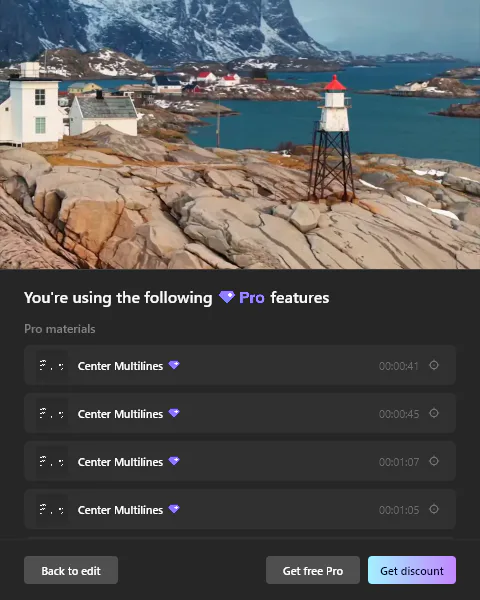480x600 pixels.
Task: Click the Get free Pro button
Action: [x=313, y=570]
